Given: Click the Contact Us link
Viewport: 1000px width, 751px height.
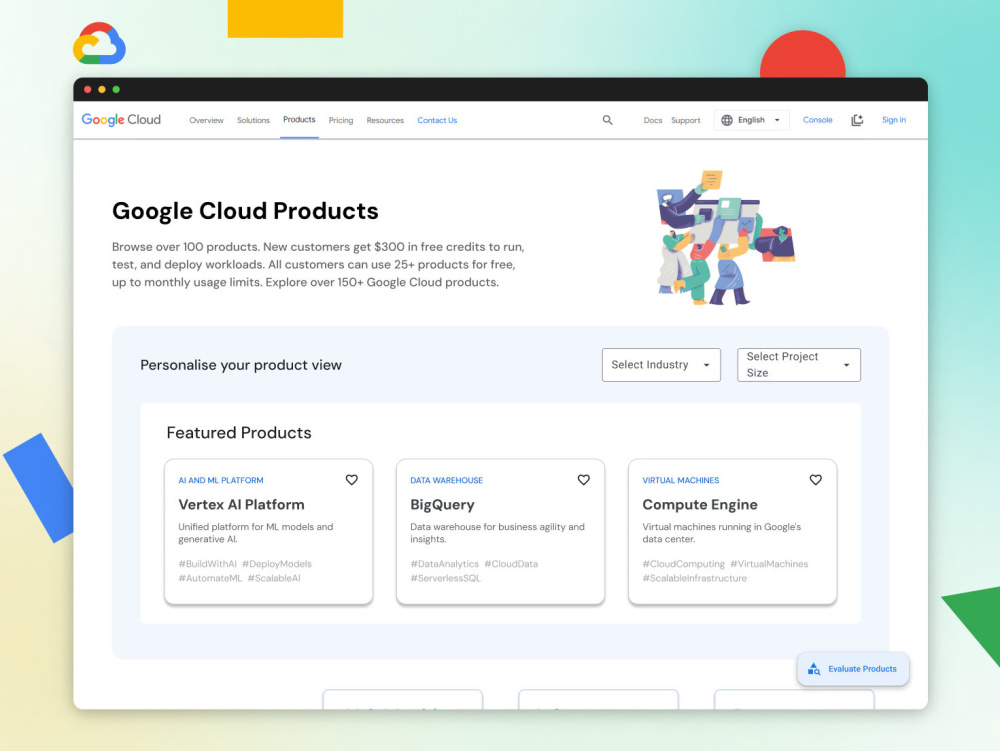Looking at the screenshot, I should (x=437, y=120).
